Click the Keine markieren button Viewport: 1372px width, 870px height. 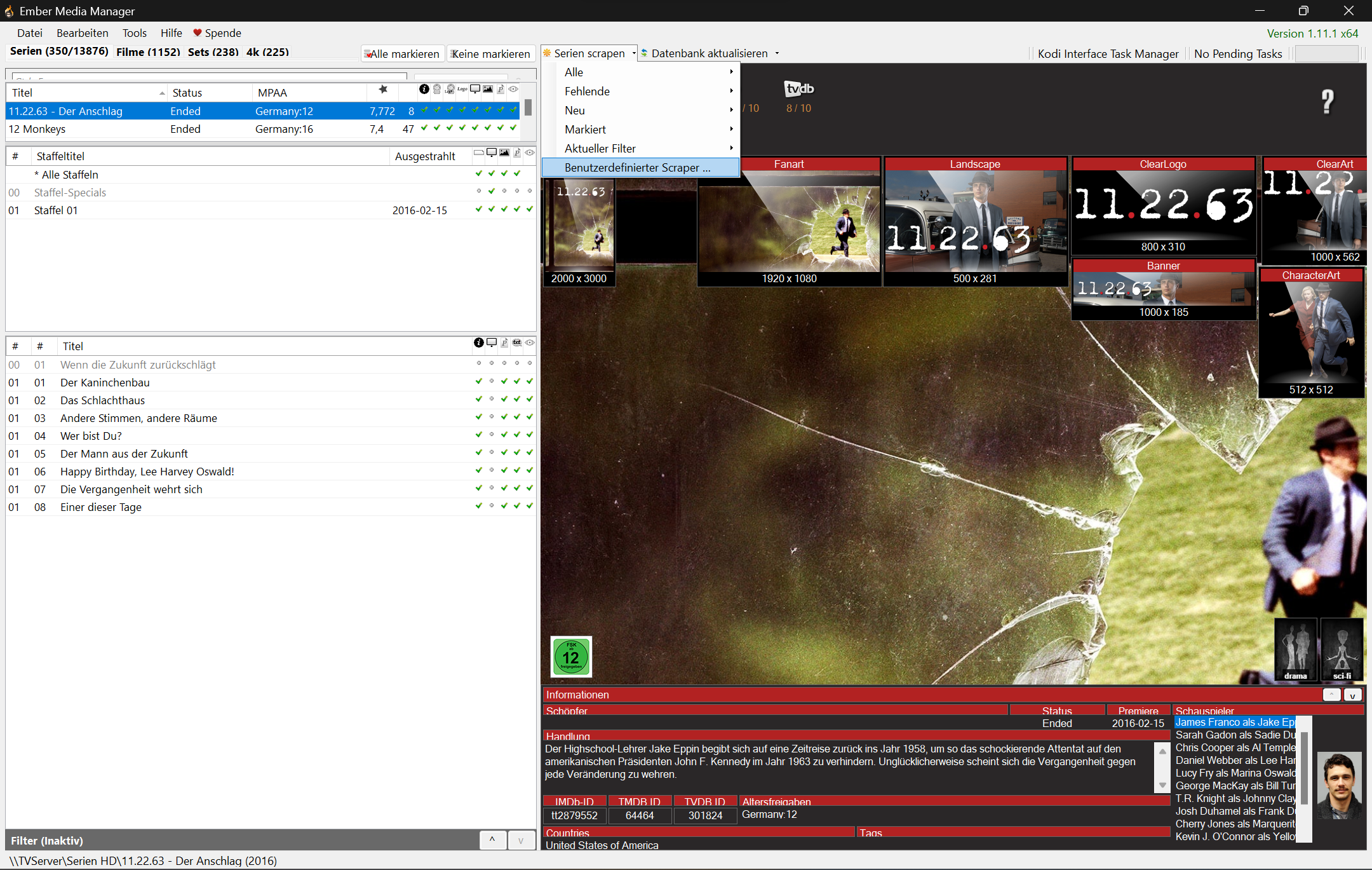[490, 54]
